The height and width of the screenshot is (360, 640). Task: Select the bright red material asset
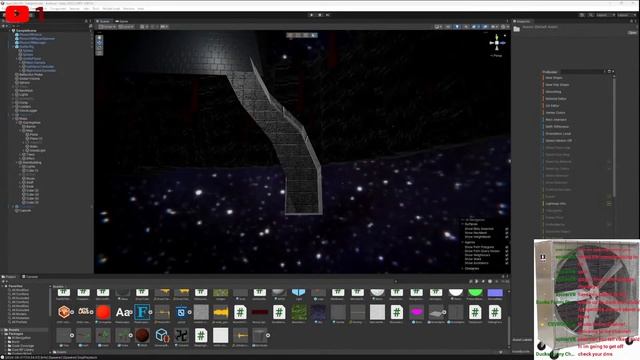[x=103, y=312]
